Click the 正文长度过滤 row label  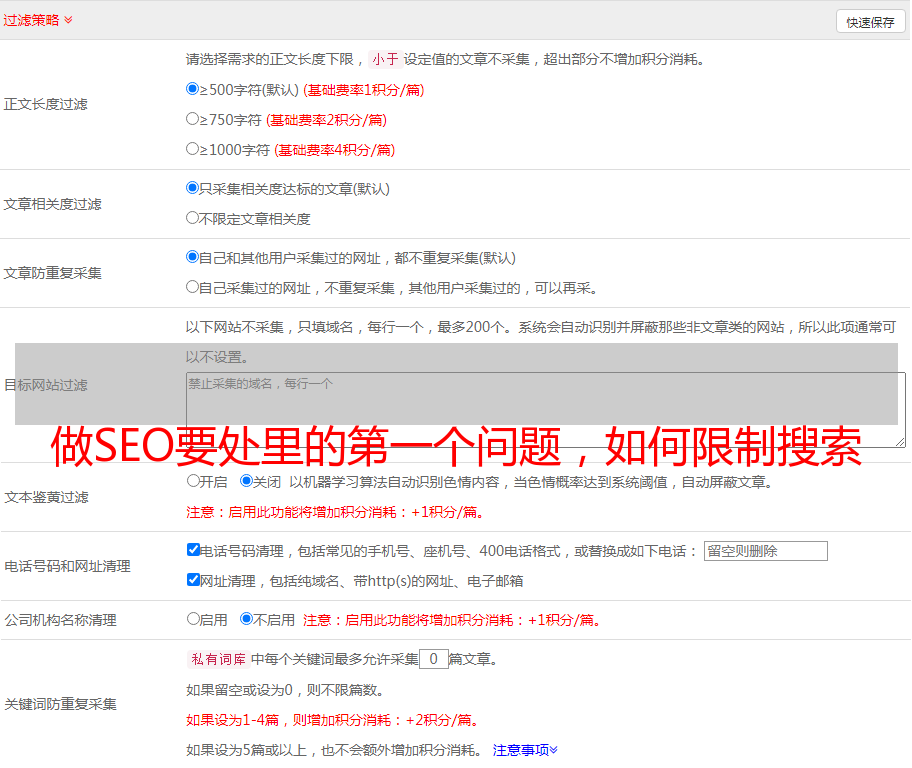tap(46, 104)
